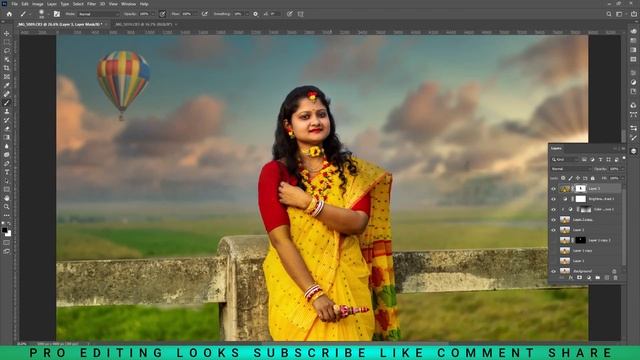
Task: Click the Home icon in options bar
Action: pos(9,14)
